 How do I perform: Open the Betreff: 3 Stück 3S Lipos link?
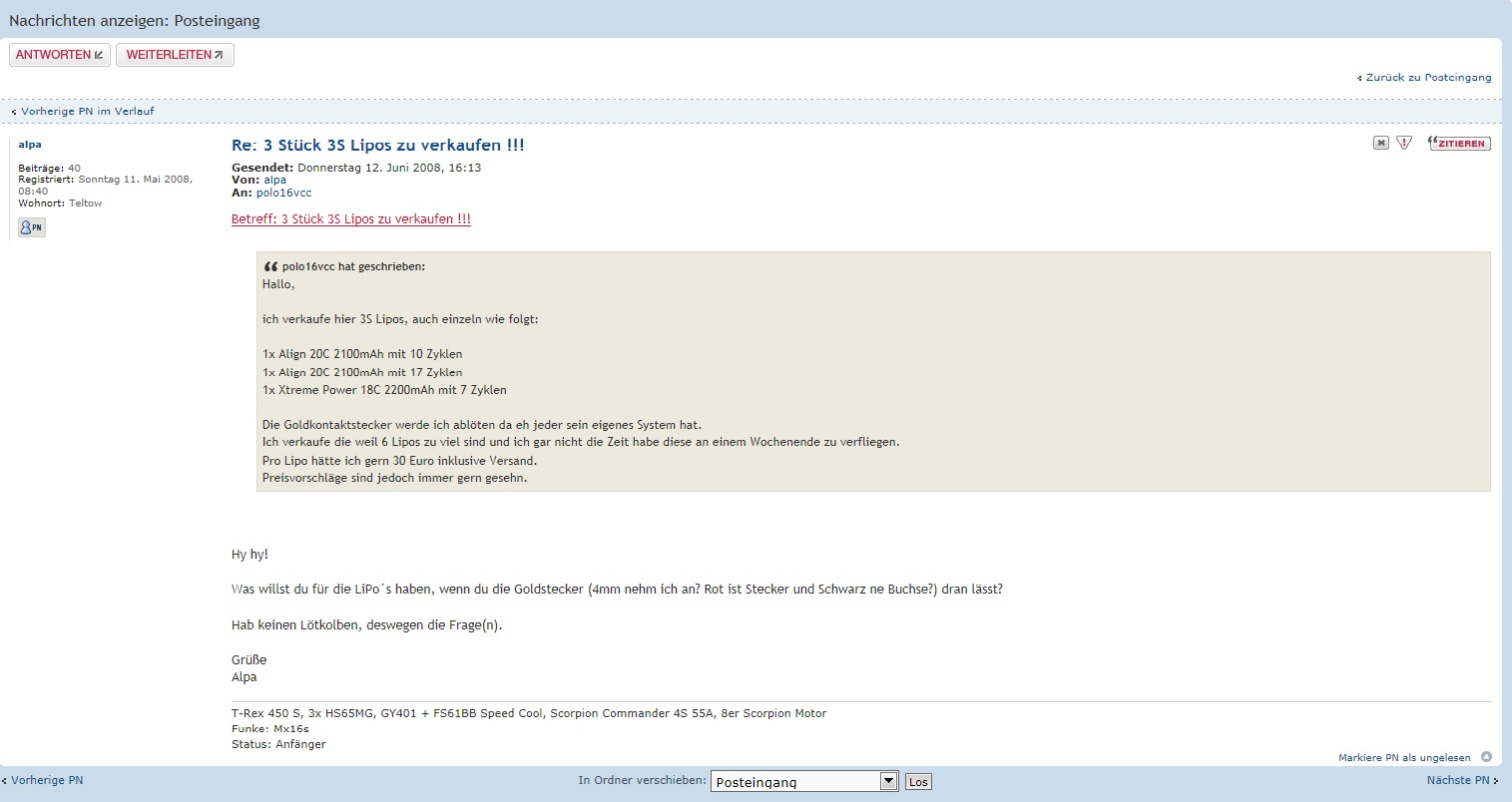tap(351, 219)
